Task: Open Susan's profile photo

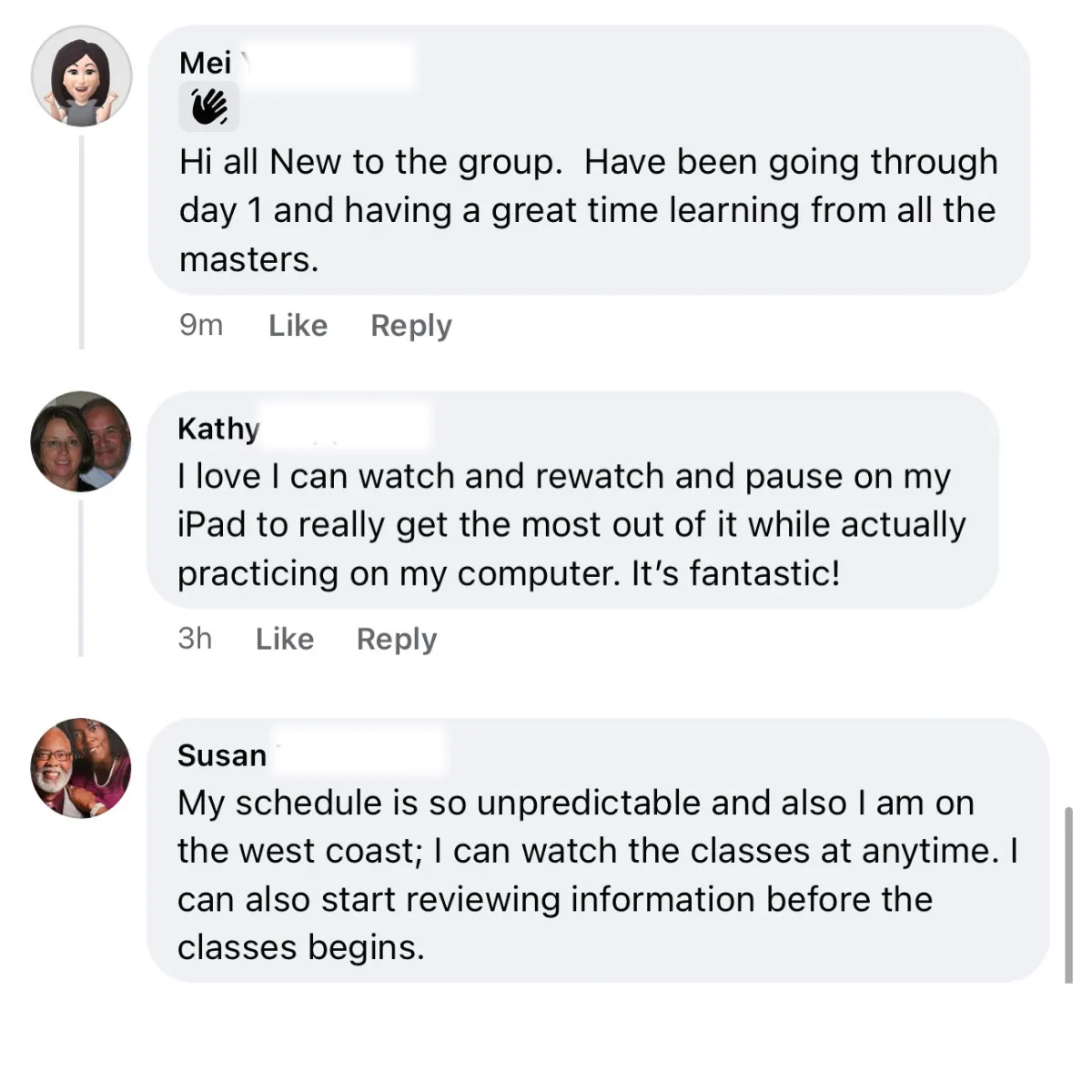Action: tap(81, 767)
